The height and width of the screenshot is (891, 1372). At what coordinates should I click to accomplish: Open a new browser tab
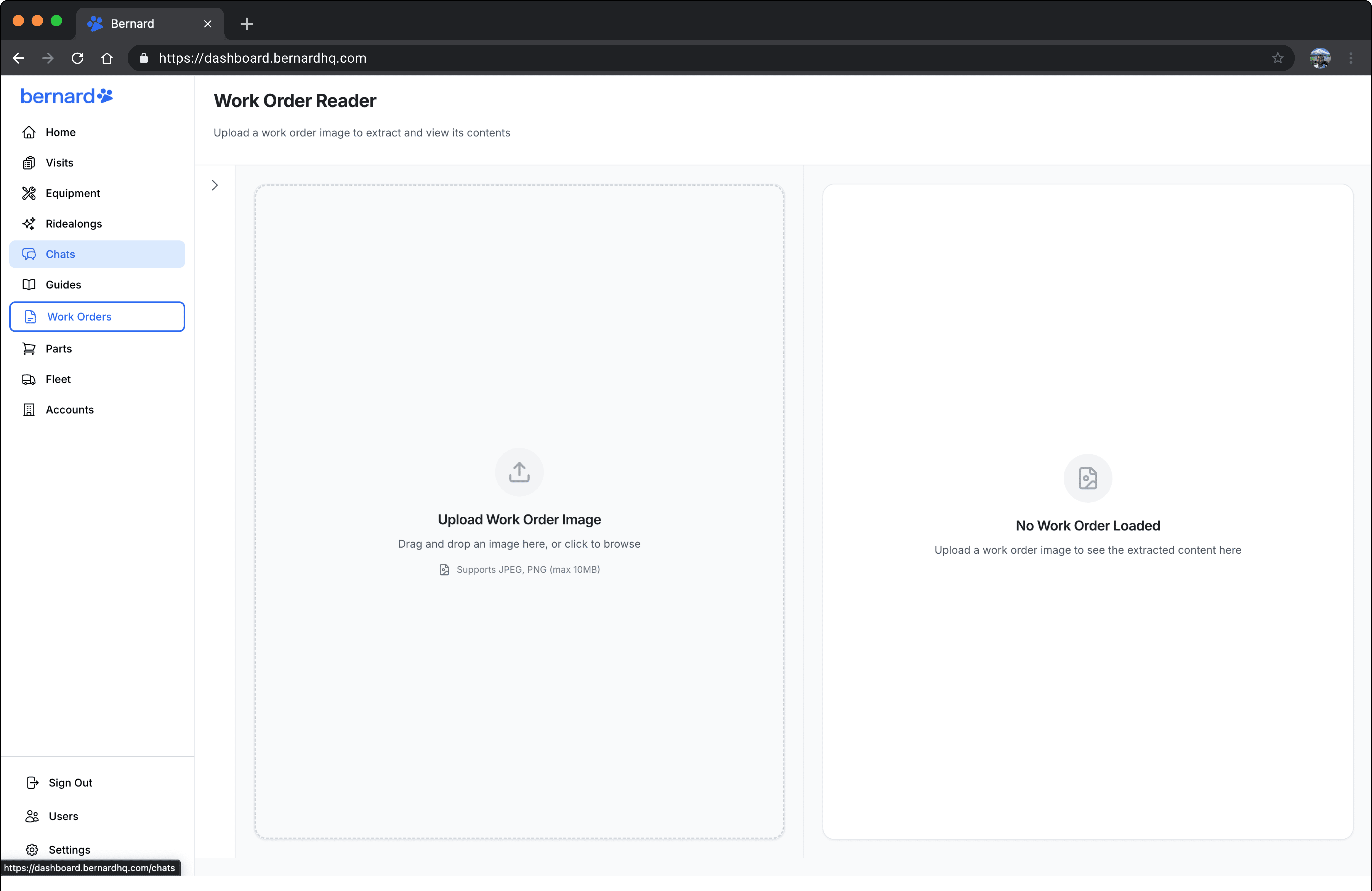coord(247,24)
